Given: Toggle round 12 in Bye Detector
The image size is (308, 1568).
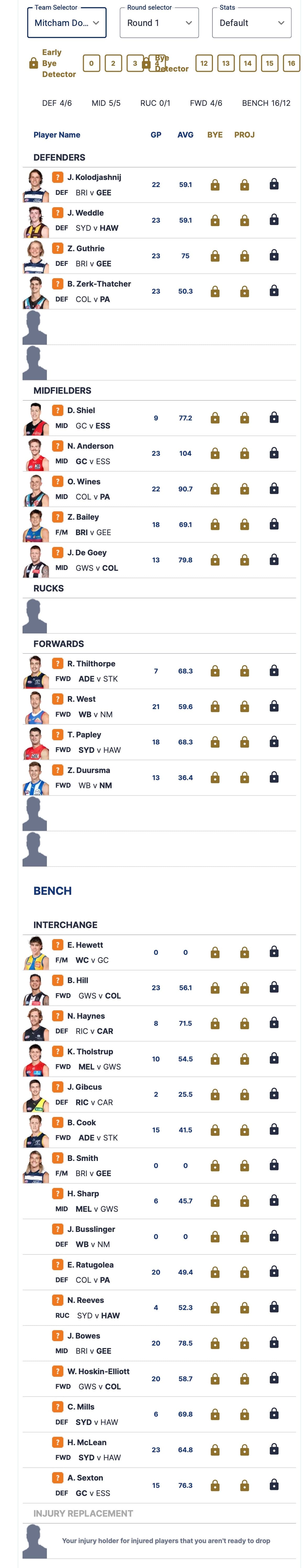Looking at the screenshot, I should [x=204, y=63].
